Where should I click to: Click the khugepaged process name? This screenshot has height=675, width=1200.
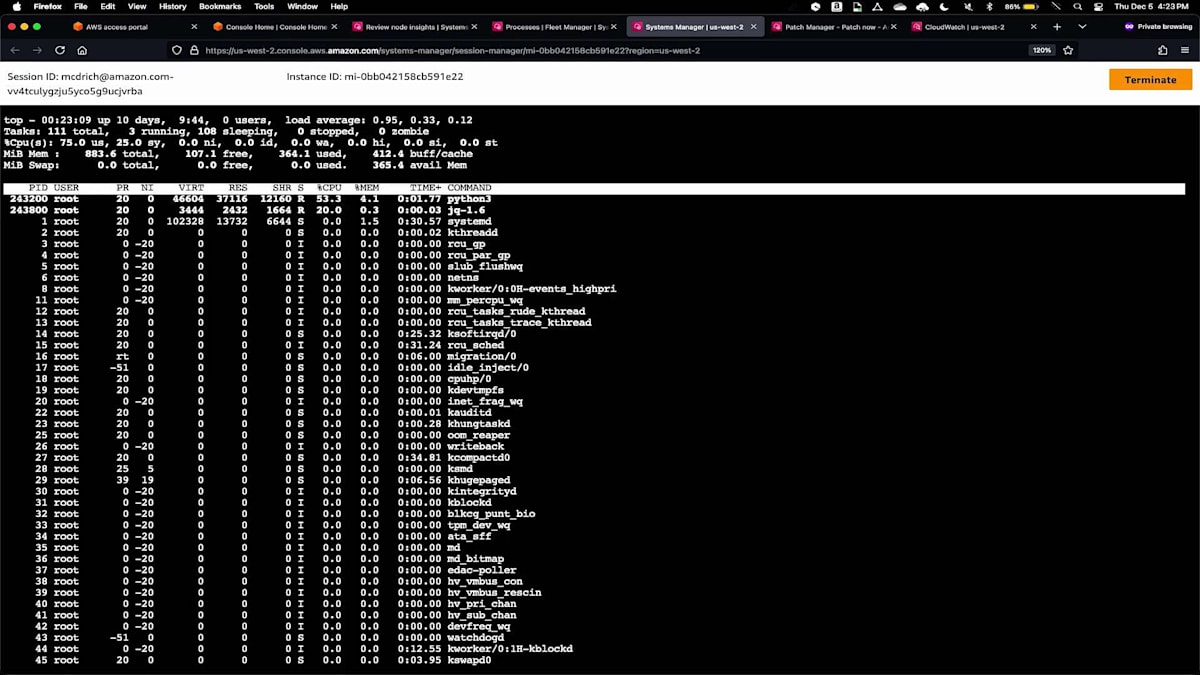(479, 480)
